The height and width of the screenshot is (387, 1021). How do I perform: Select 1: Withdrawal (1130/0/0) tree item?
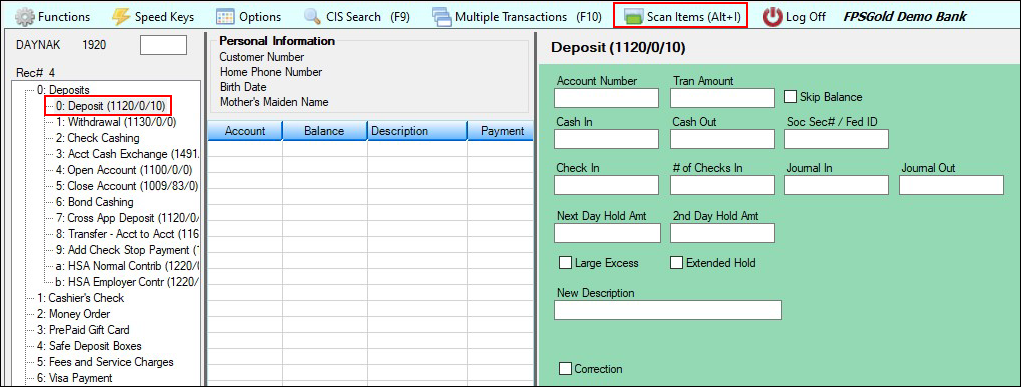(115, 122)
